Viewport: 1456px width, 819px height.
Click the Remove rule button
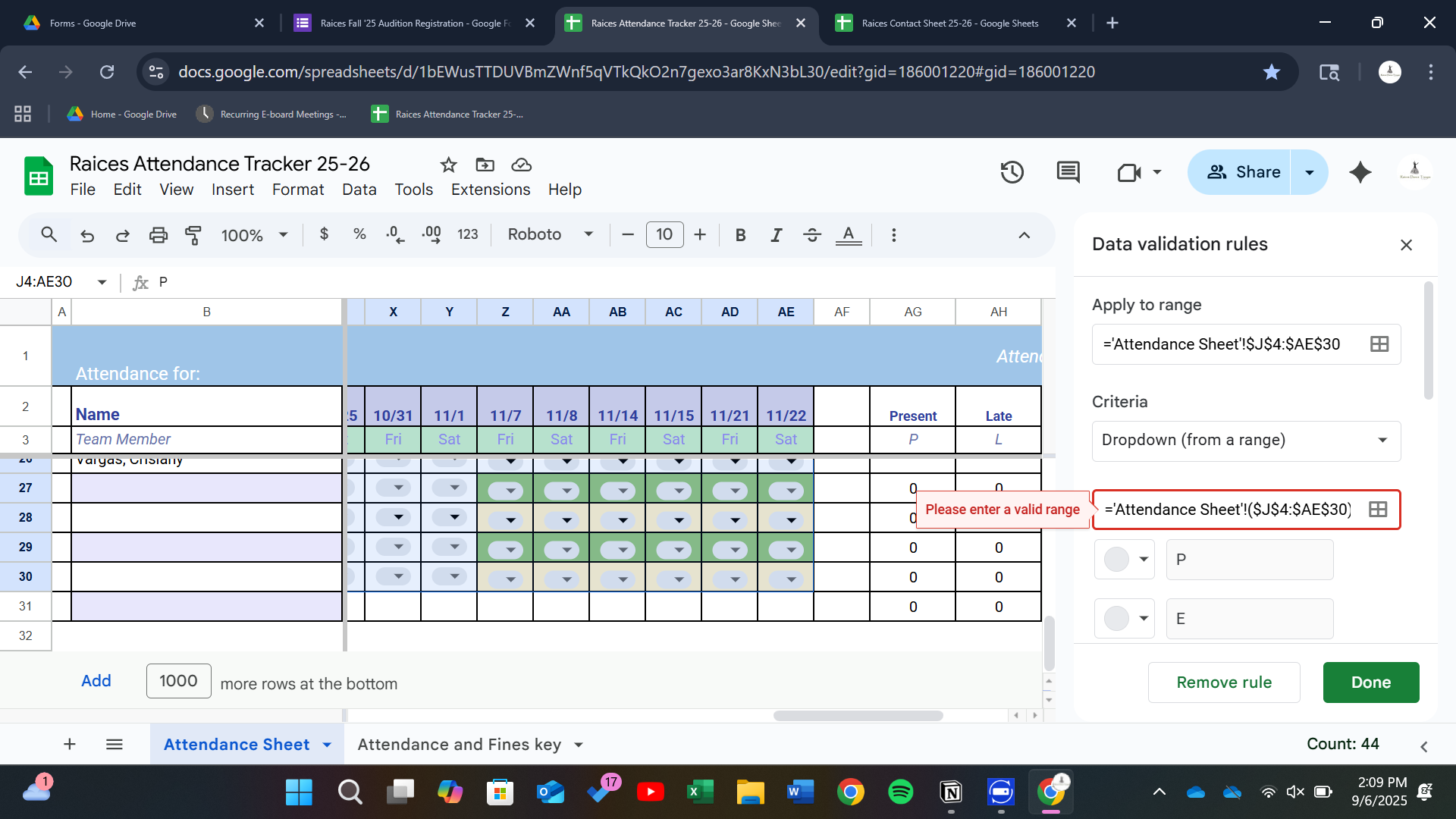pos(1223,682)
